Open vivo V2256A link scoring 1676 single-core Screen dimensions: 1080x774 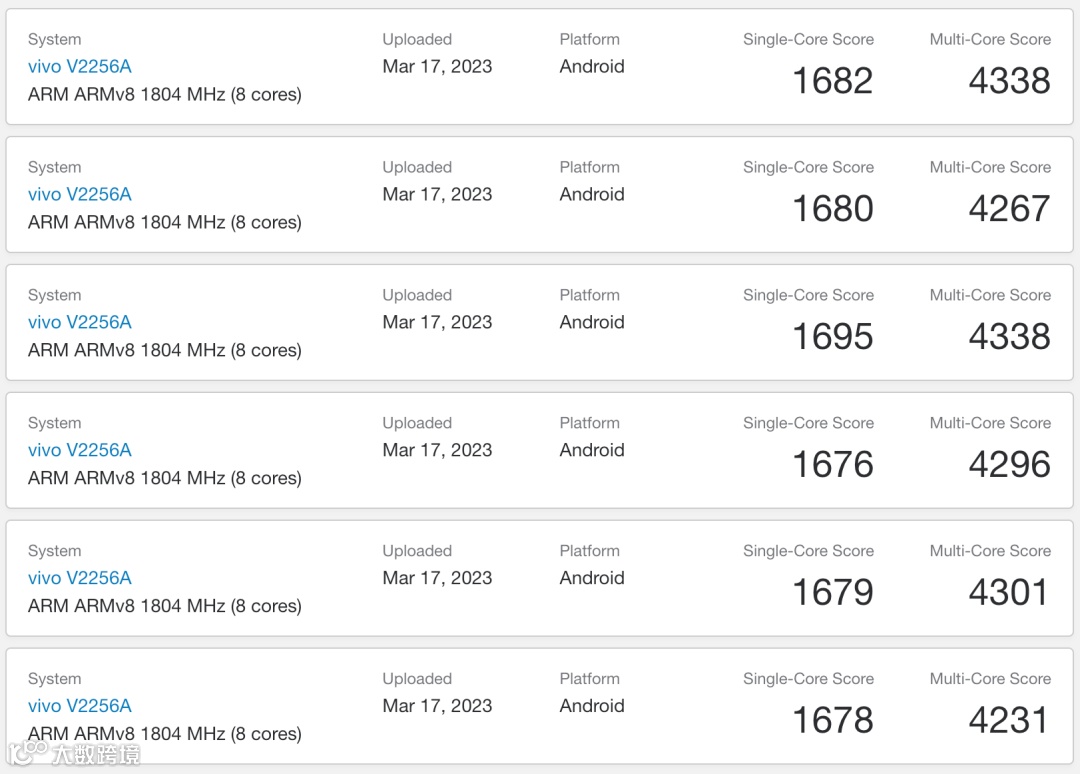pos(80,451)
